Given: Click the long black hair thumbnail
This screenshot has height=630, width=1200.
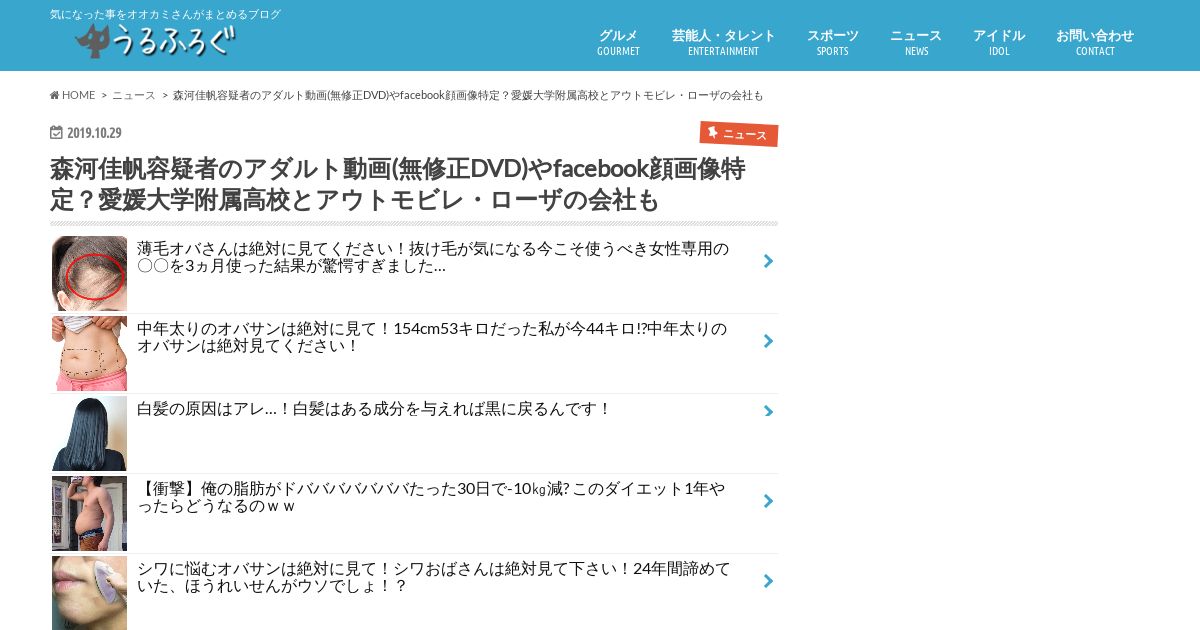Looking at the screenshot, I should tap(89, 433).
